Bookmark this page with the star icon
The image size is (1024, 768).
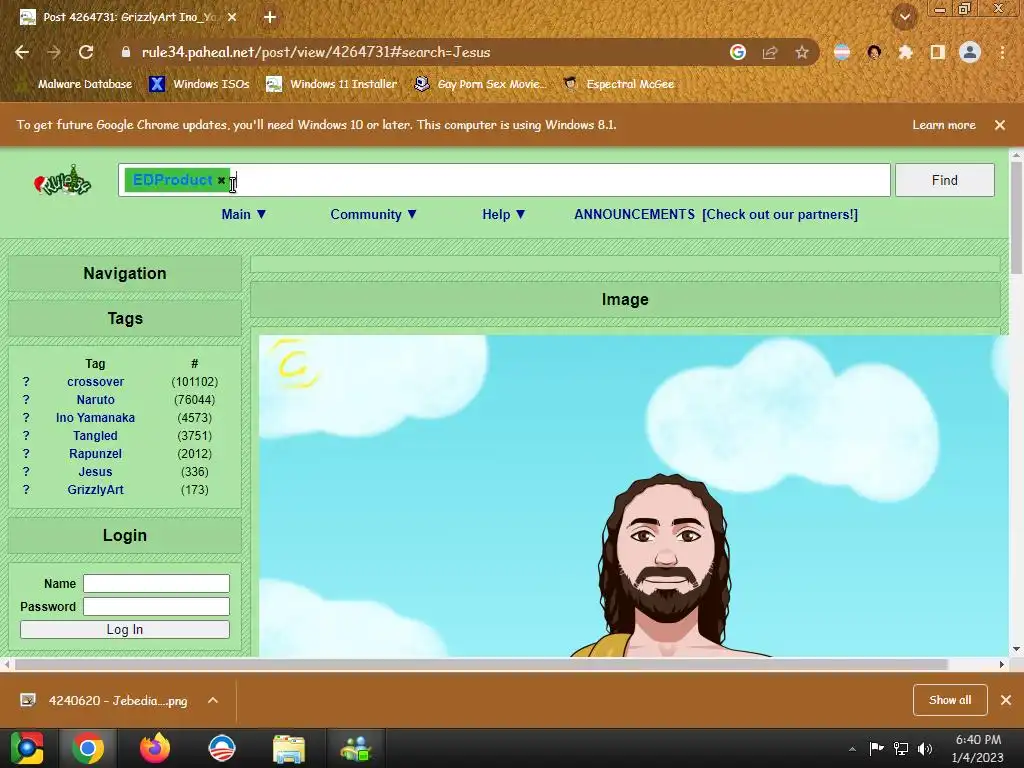tap(802, 52)
